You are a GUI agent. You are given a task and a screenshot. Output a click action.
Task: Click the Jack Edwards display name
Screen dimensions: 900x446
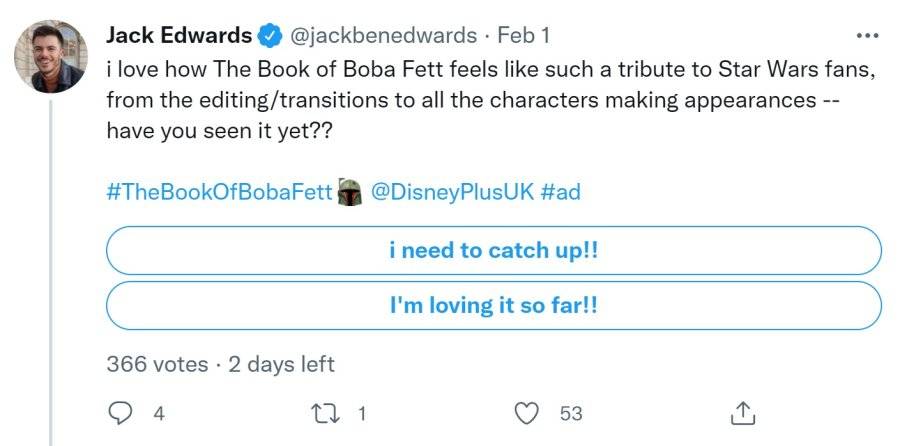pos(179,36)
